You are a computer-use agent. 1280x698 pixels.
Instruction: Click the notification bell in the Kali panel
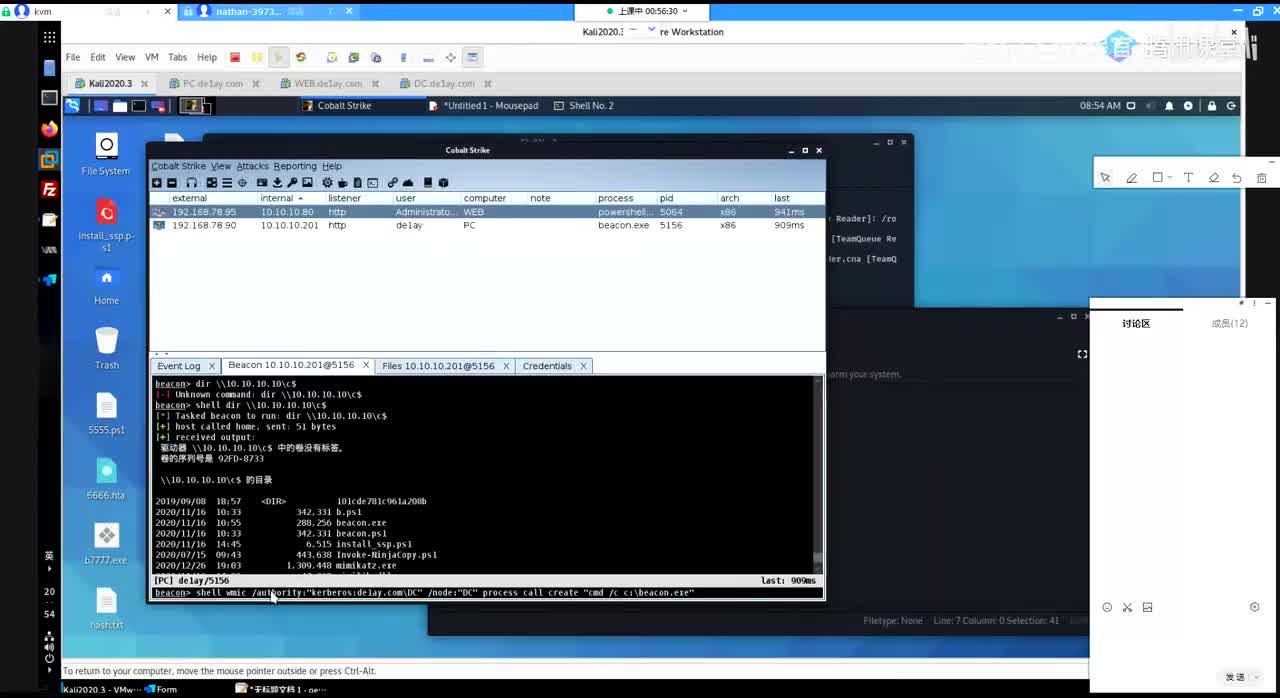point(1169,106)
